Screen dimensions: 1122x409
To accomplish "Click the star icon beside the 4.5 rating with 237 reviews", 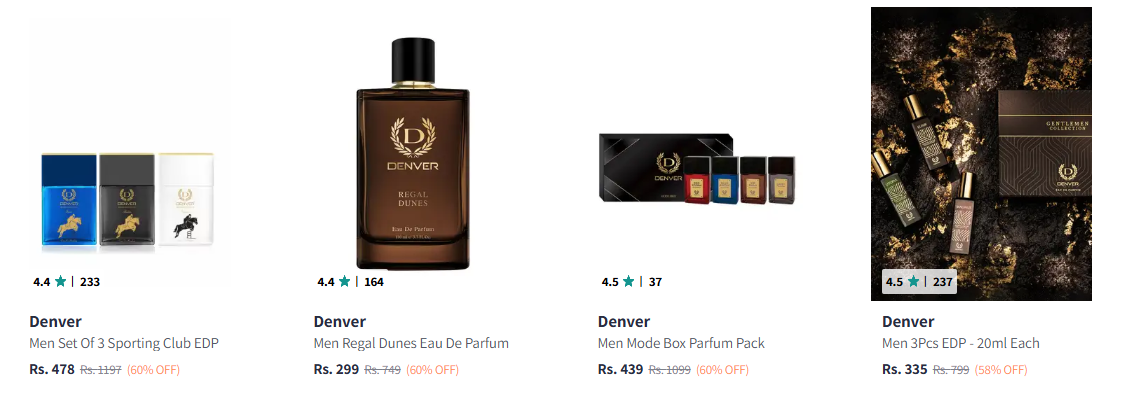I will (x=912, y=282).
